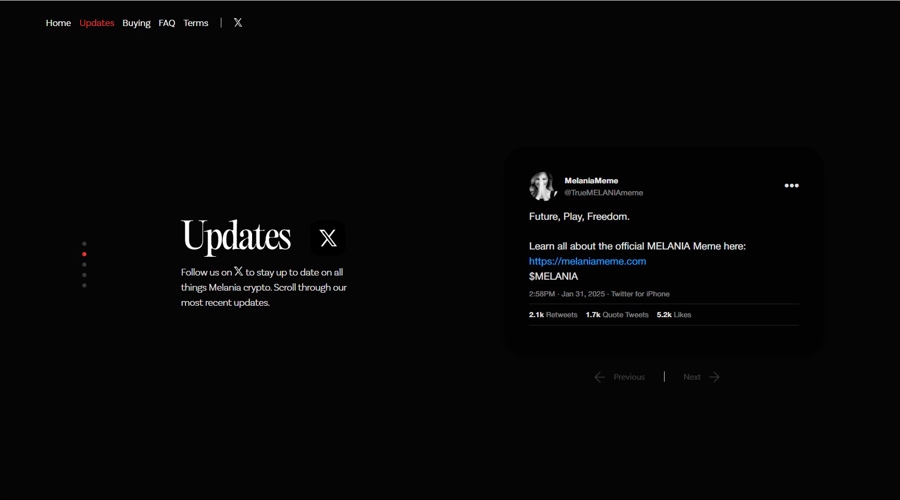View the 5.2k Likes count
The width and height of the screenshot is (900, 500).
click(674, 315)
